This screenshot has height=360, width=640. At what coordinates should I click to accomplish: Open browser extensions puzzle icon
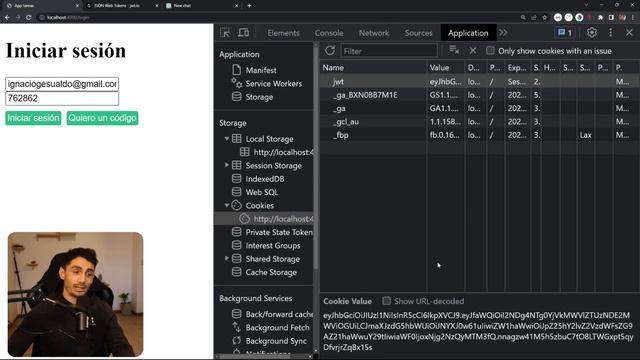(x=600, y=17)
